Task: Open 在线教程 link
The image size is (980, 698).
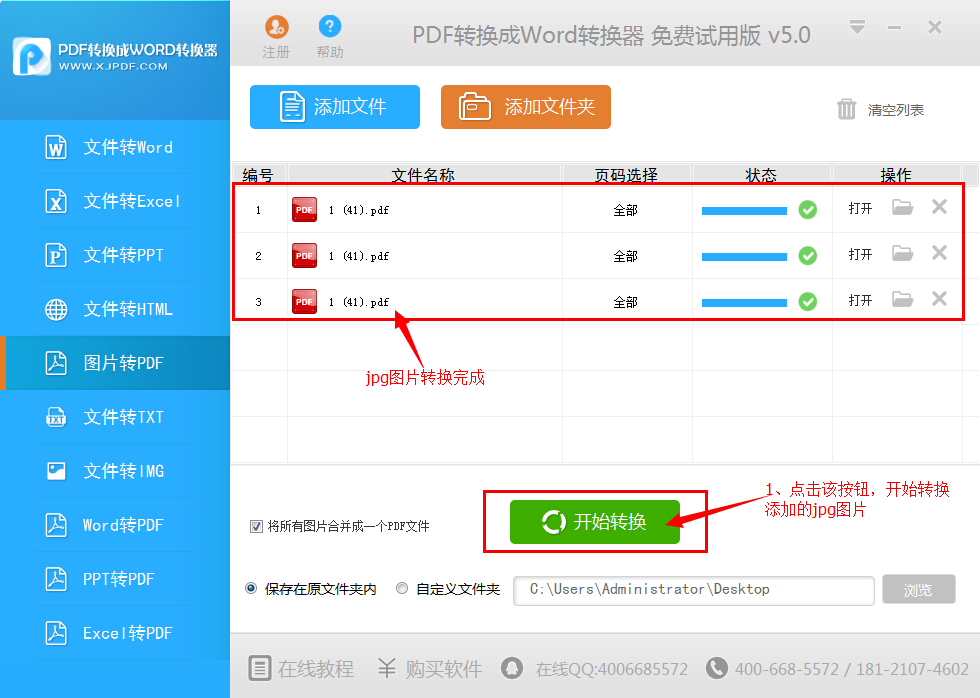Action: click(x=302, y=669)
